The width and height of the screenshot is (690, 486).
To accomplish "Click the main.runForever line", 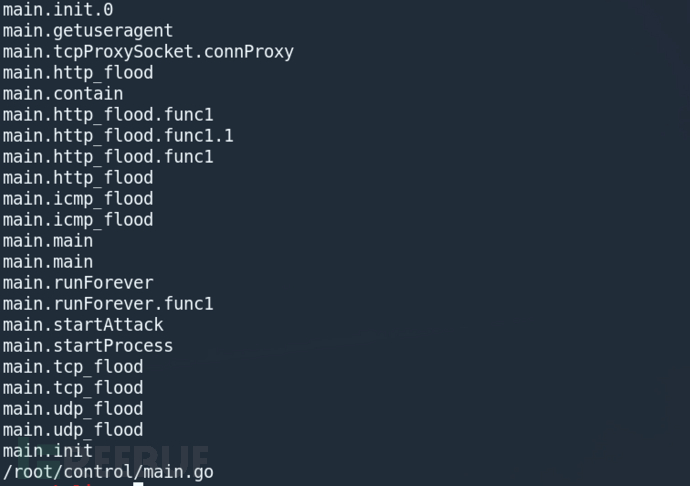I will (77, 282).
